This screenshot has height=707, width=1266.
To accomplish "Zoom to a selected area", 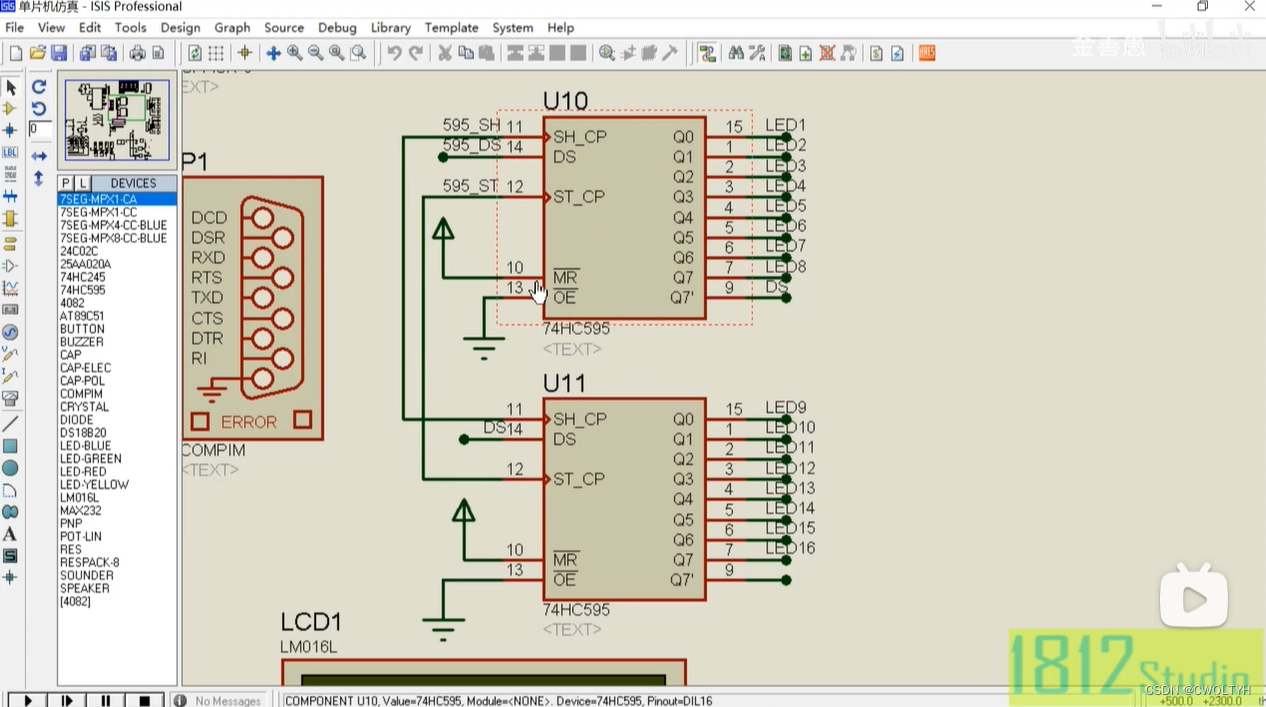I will point(358,53).
